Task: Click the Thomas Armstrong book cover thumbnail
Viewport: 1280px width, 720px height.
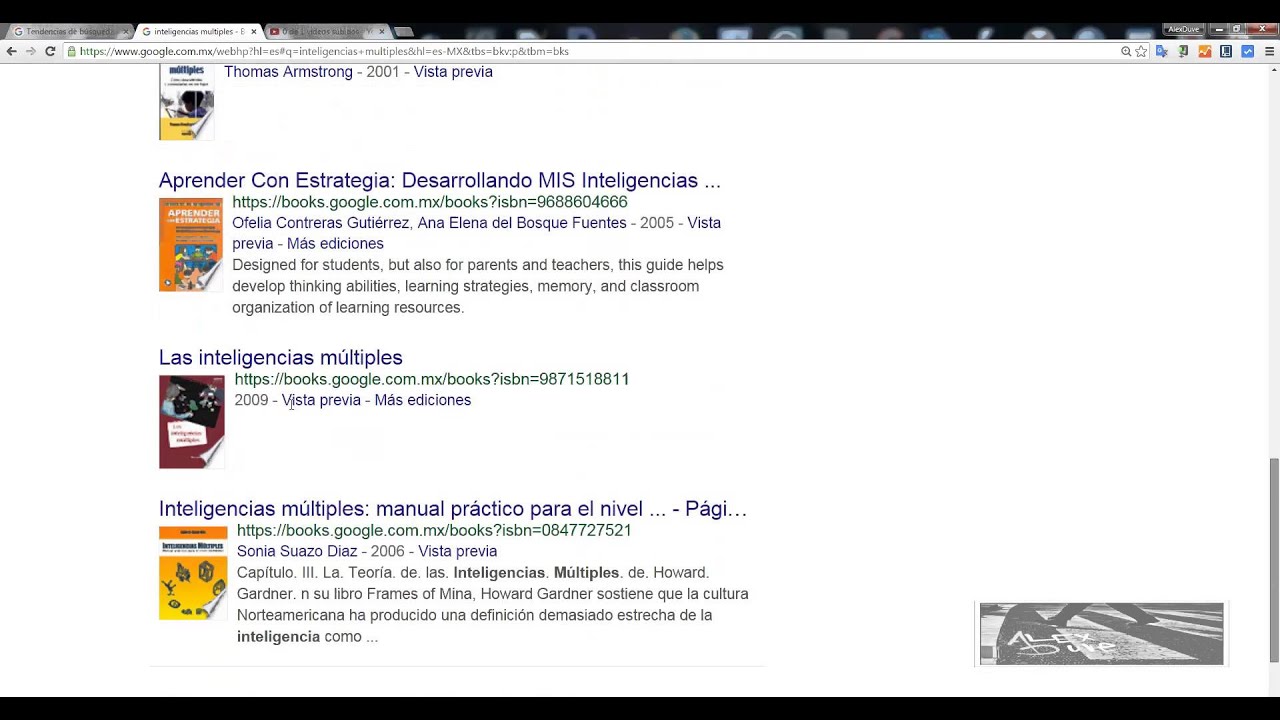Action: click(x=186, y=102)
